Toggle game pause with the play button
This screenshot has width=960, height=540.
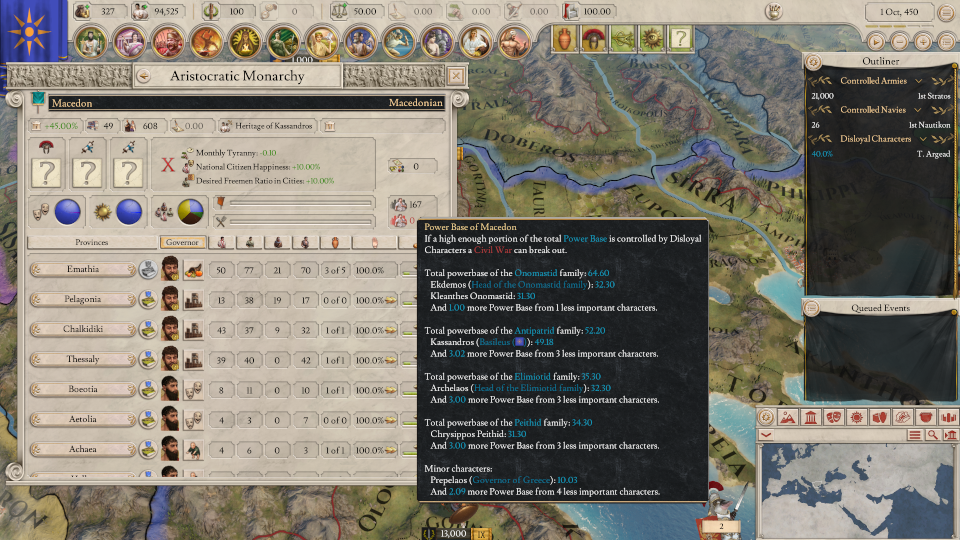[x=876, y=42]
